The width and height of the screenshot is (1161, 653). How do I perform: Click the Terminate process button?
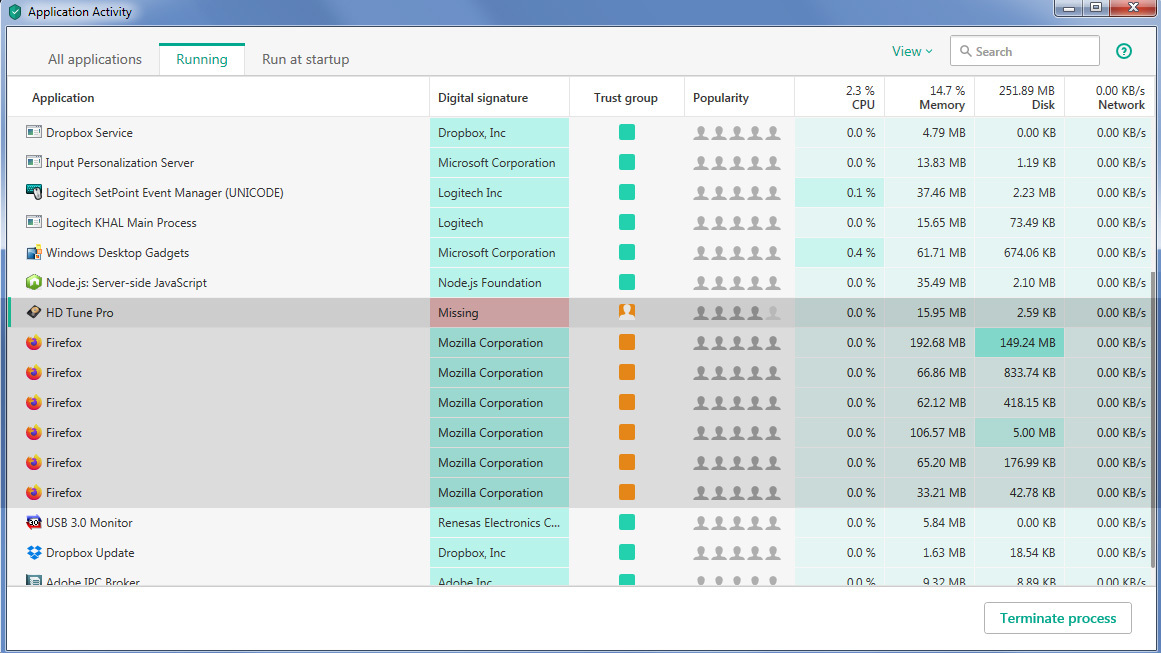tap(1057, 618)
